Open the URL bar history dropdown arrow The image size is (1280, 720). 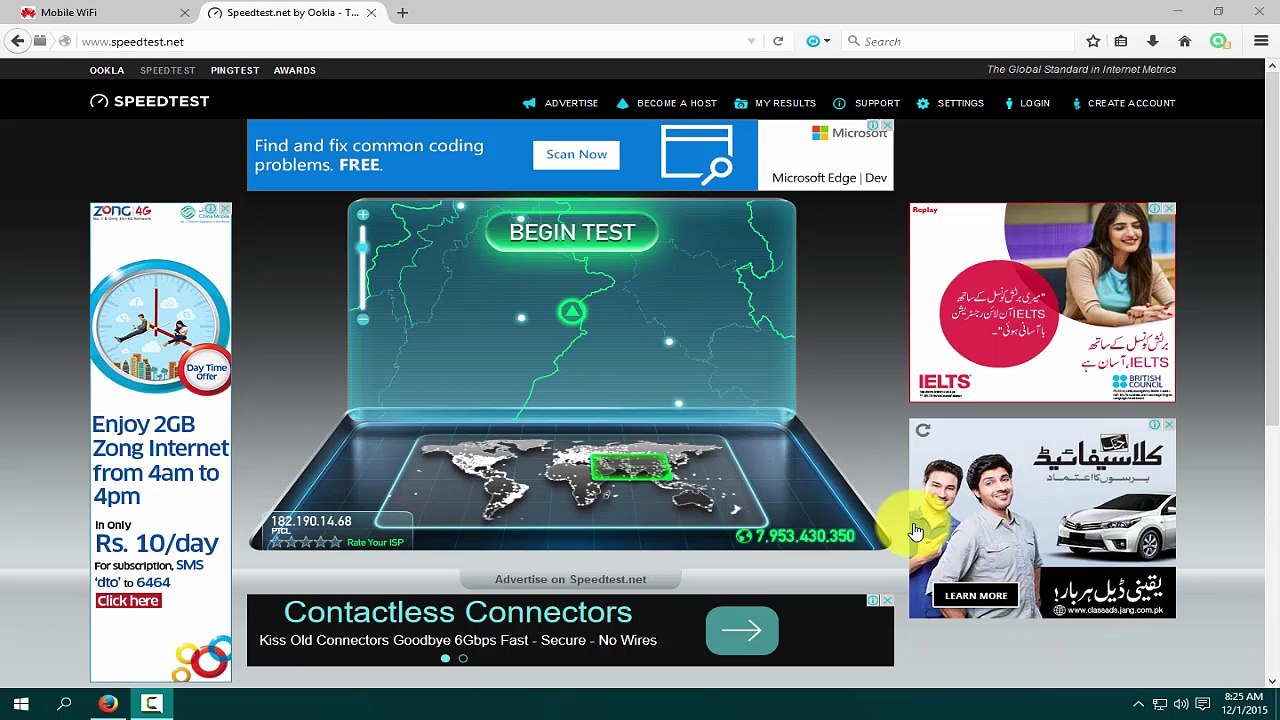[x=751, y=41]
